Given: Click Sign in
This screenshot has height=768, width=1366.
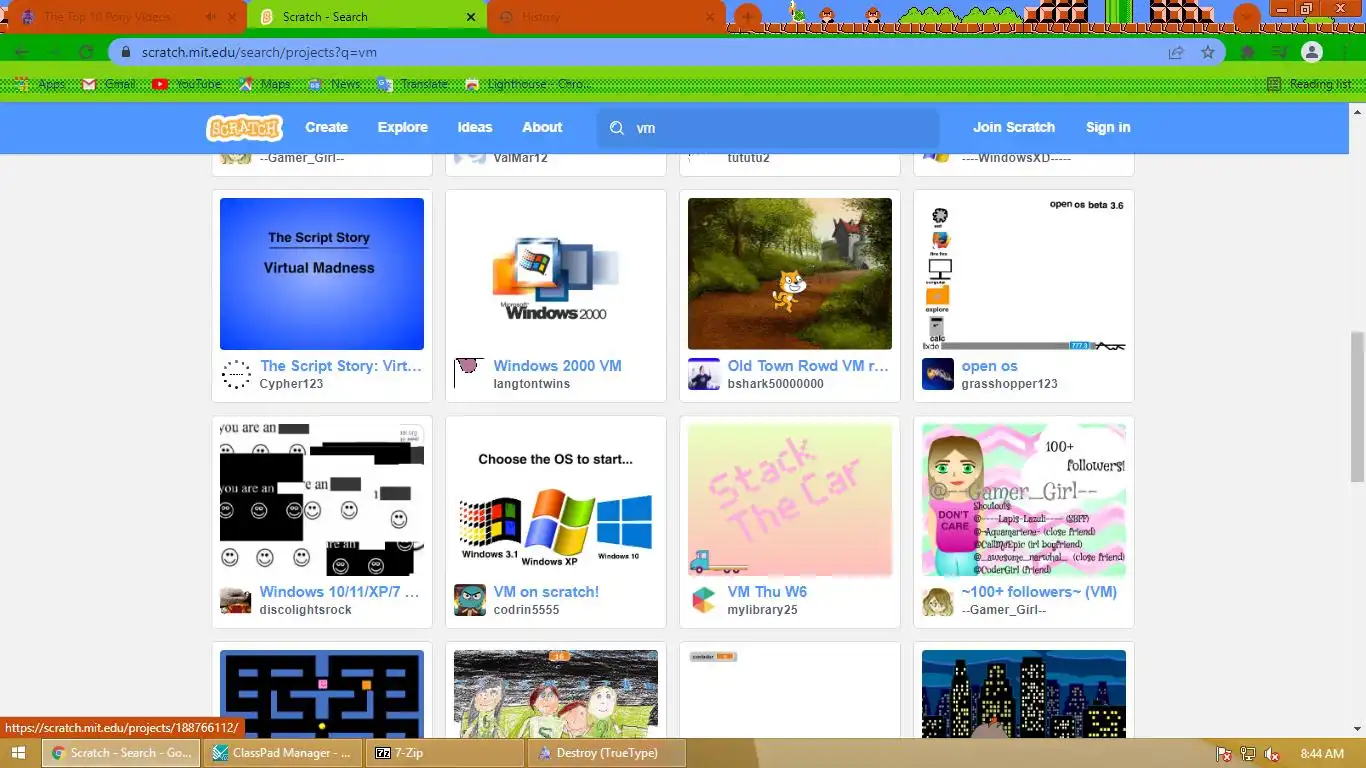Looking at the screenshot, I should pyautogui.click(x=1108, y=127).
